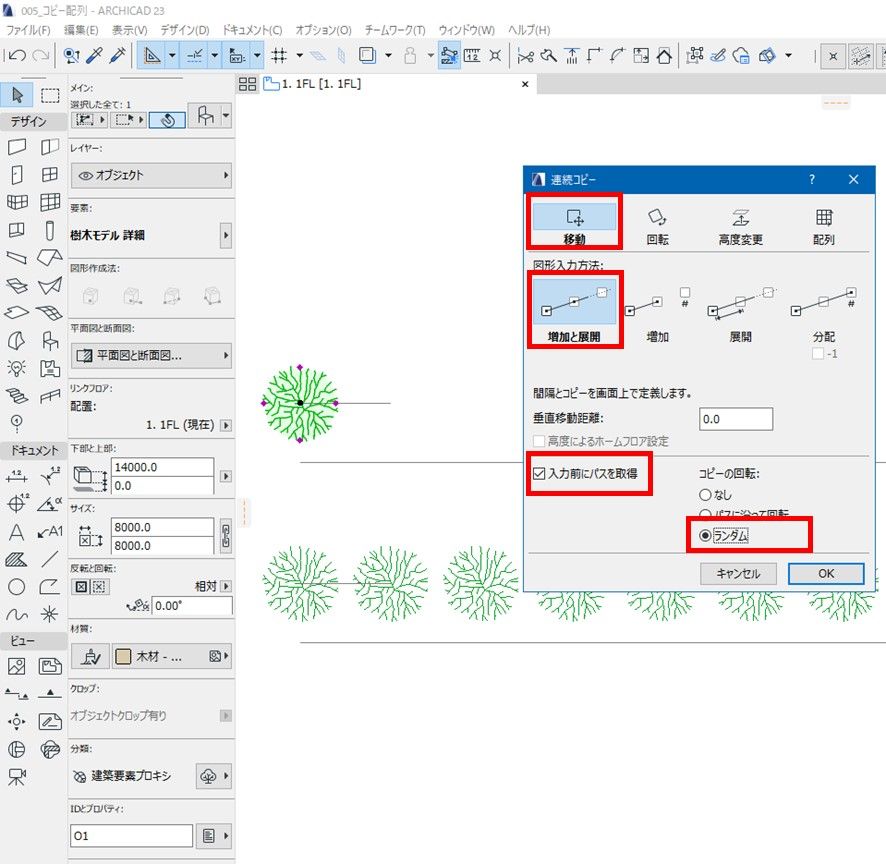The image size is (886, 864).
Task: Click the ? help button in dialog
Action: pyautogui.click(x=811, y=179)
